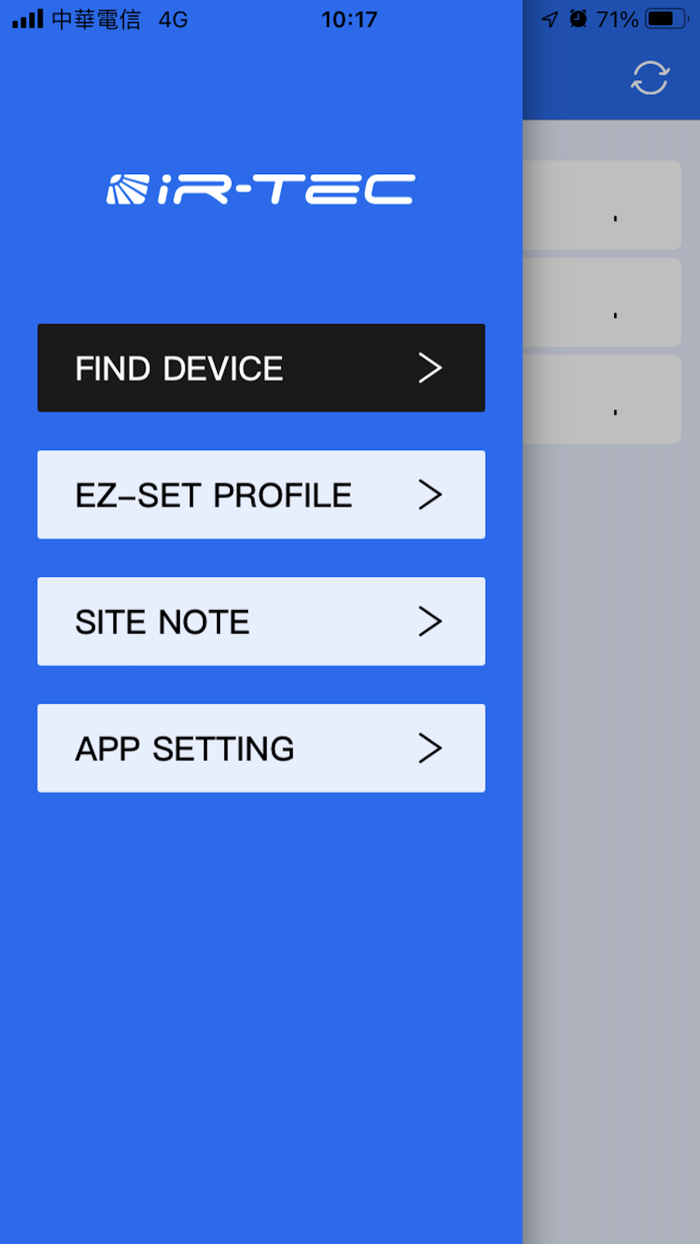
Task: Select the 4G network indicator
Action: click(173, 17)
